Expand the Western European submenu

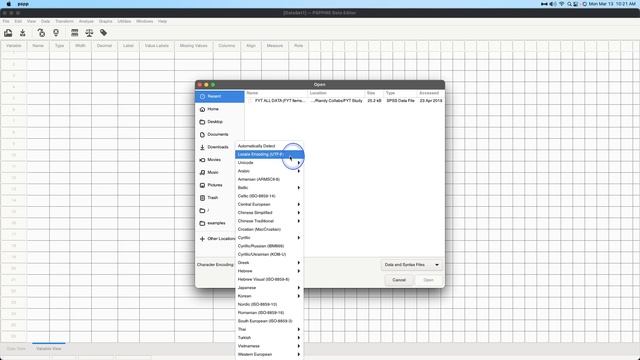[269, 354]
